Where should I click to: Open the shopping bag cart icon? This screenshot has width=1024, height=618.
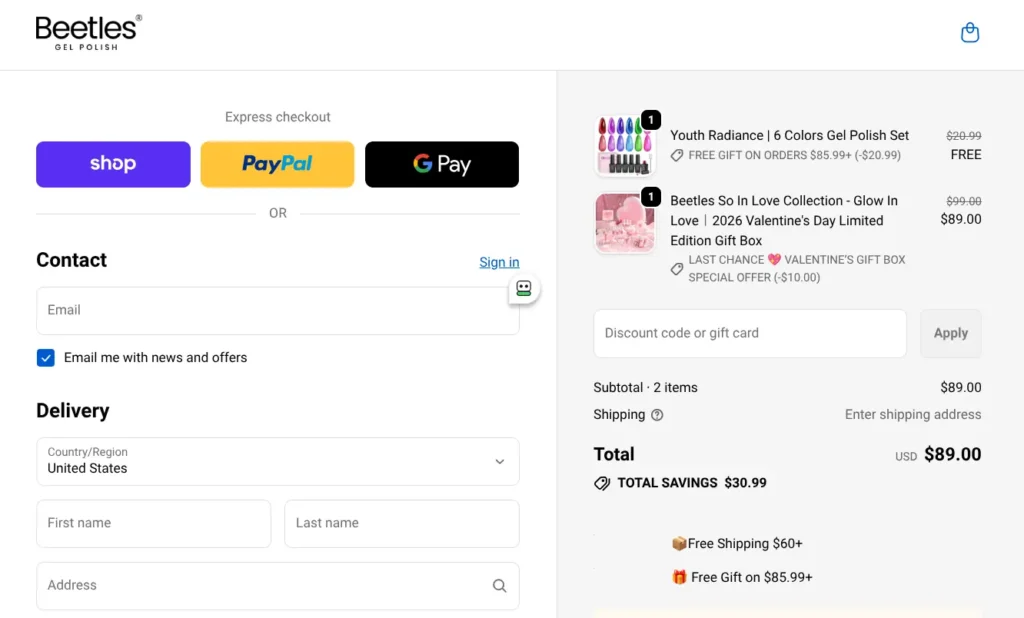(969, 32)
